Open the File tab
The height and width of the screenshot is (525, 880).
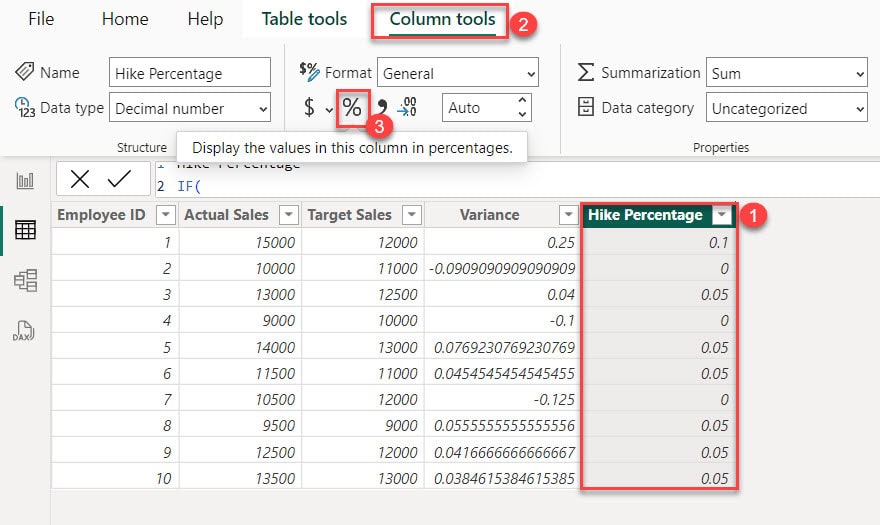[41, 19]
